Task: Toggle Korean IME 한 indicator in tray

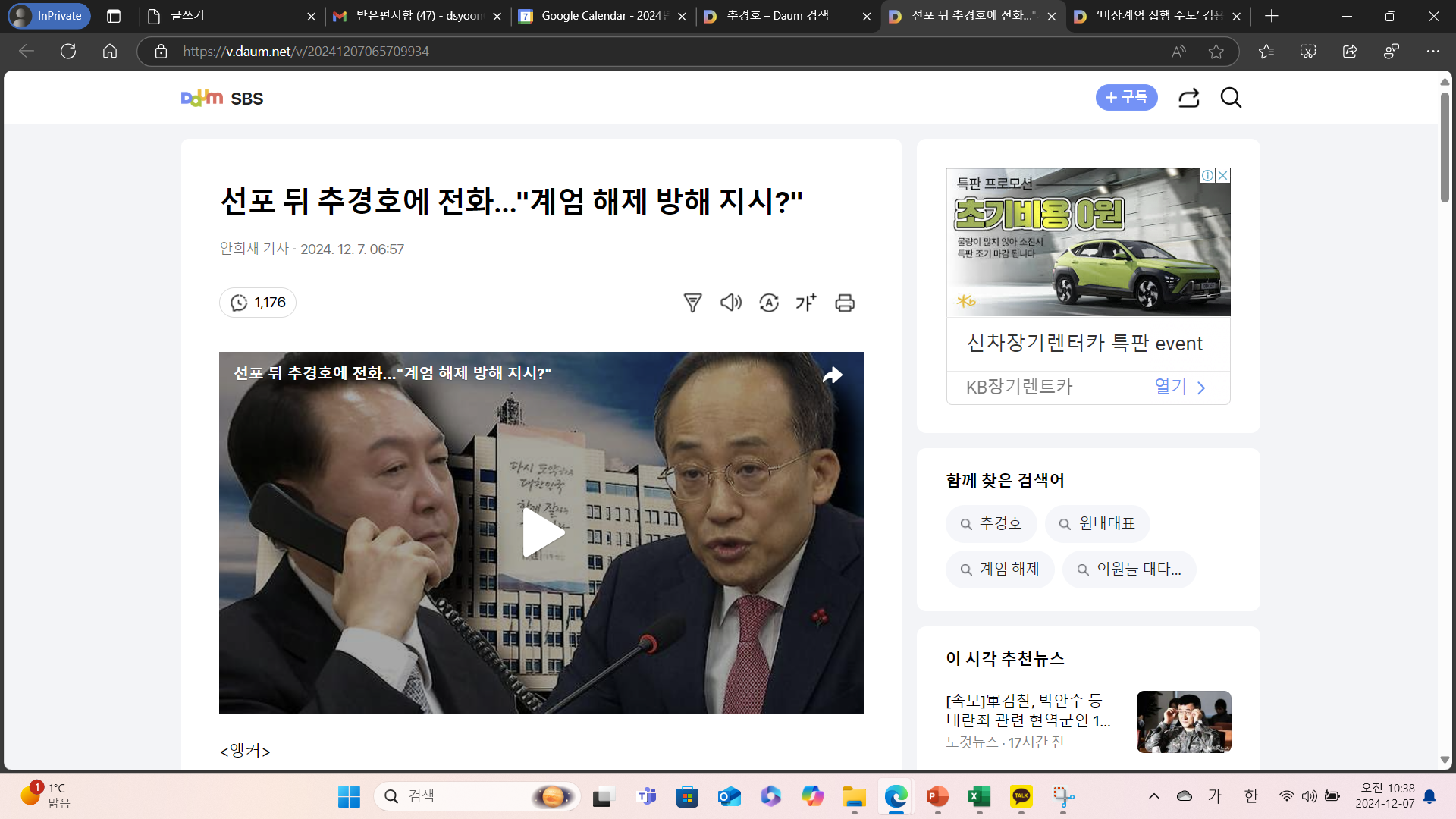Action: click(x=1251, y=795)
